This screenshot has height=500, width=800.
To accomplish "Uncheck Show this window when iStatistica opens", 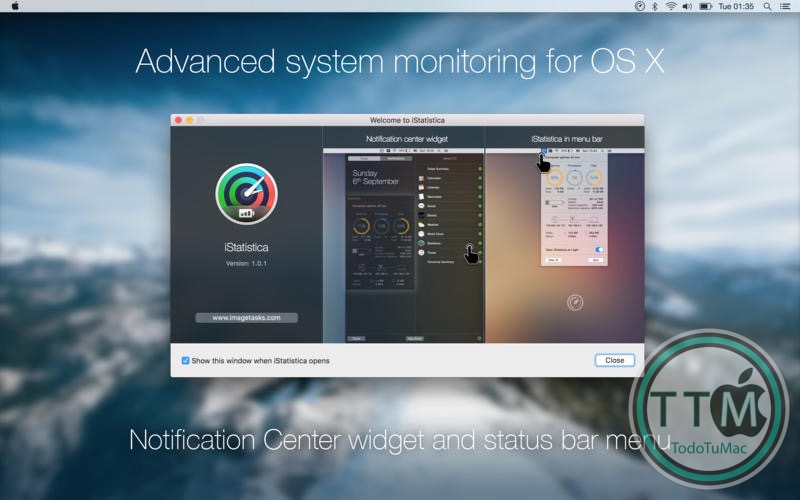I will coord(185,360).
